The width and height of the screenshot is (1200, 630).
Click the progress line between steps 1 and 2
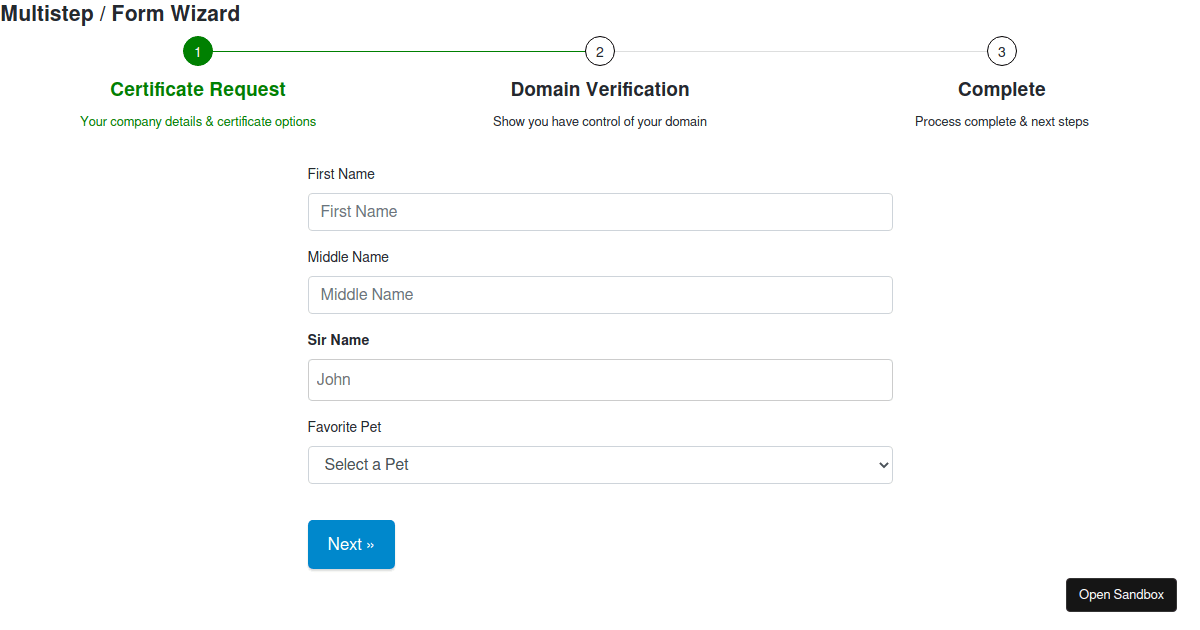pos(400,51)
